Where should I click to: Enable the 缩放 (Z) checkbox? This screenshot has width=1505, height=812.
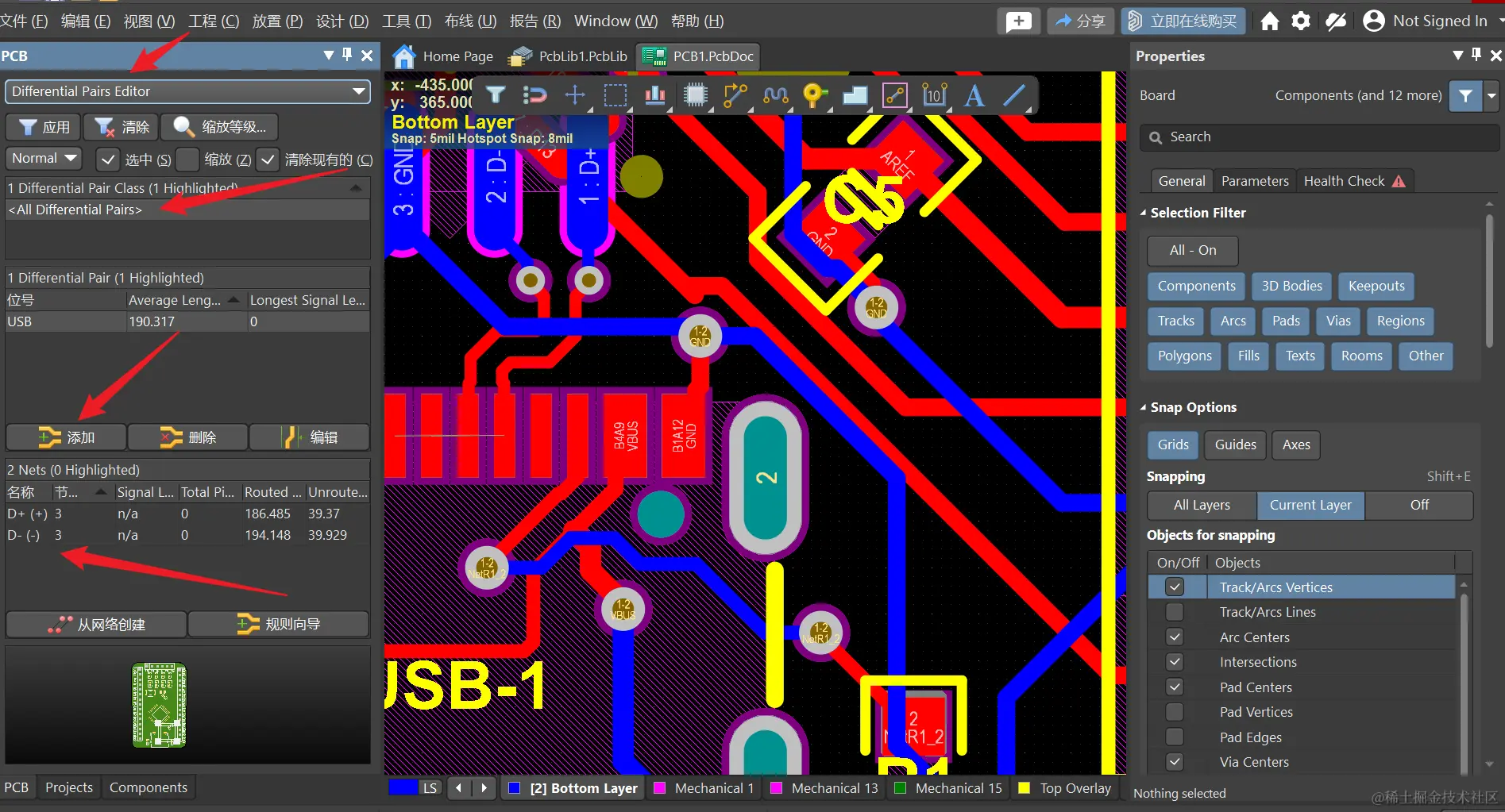(187, 160)
